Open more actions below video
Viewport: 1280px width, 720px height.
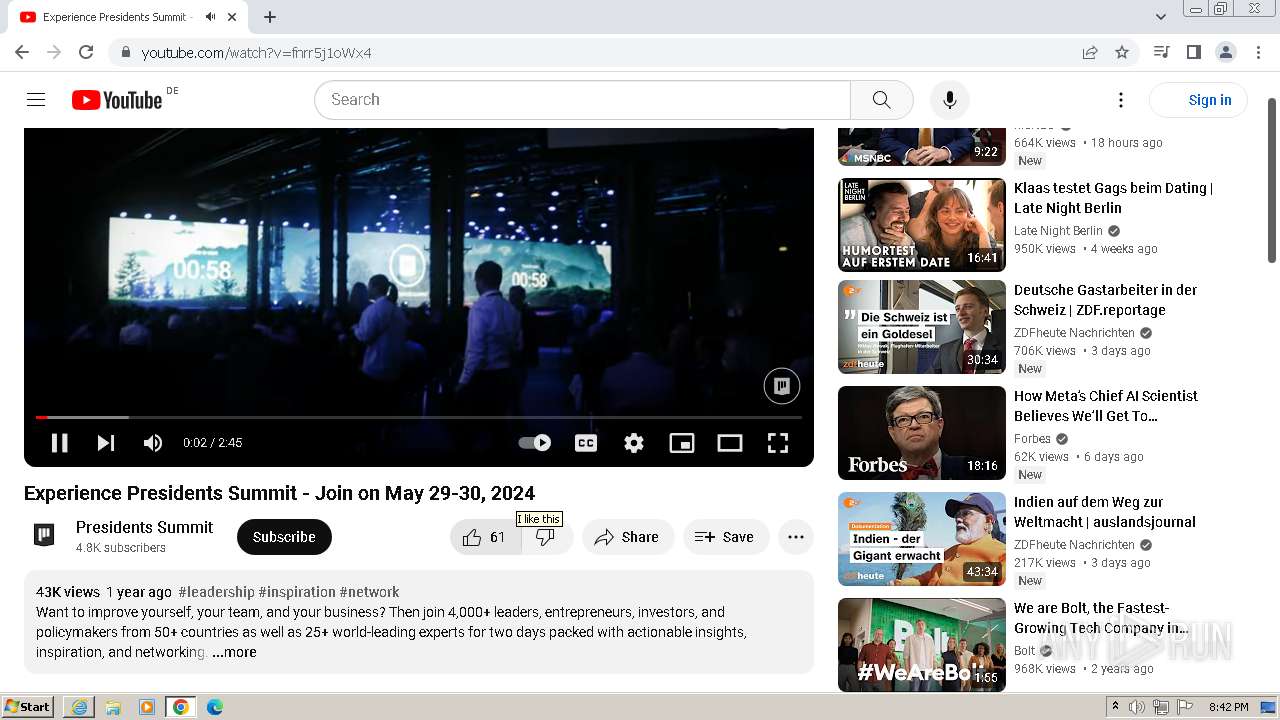point(796,537)
